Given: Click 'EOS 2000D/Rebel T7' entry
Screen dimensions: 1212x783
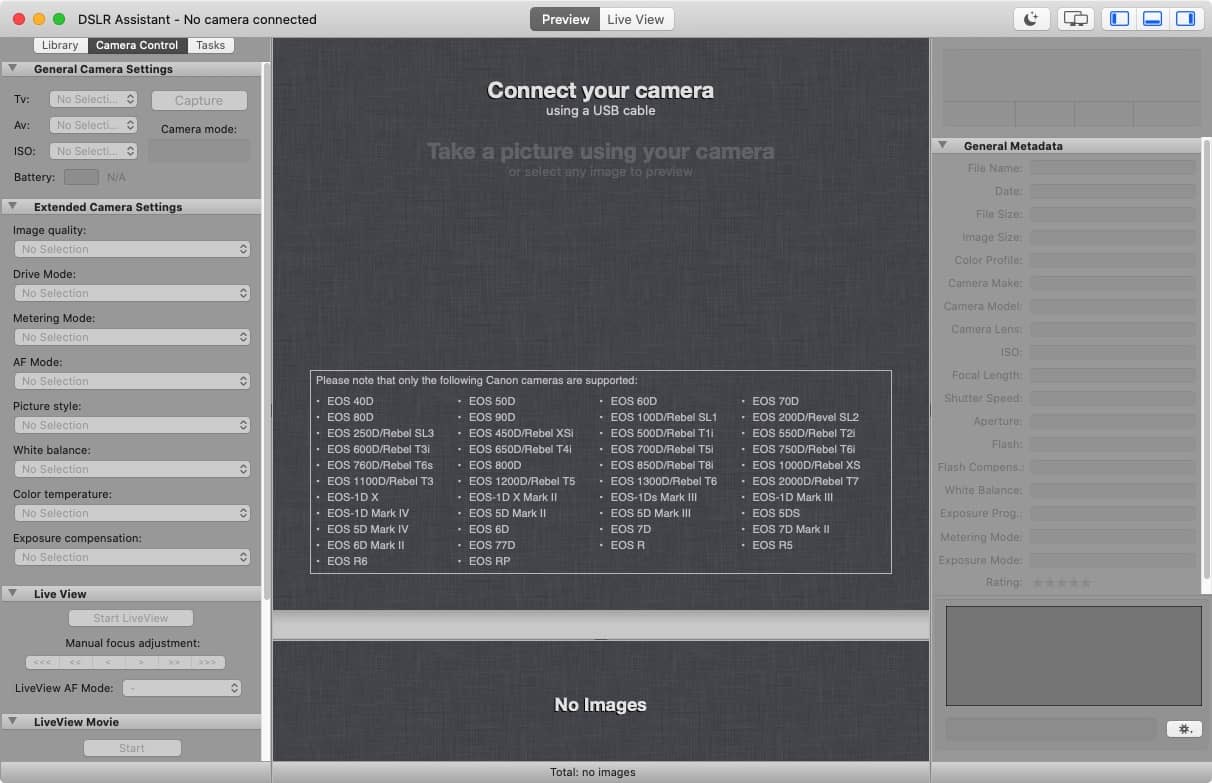Looking at the screenshot, I should tap(805, 481).
